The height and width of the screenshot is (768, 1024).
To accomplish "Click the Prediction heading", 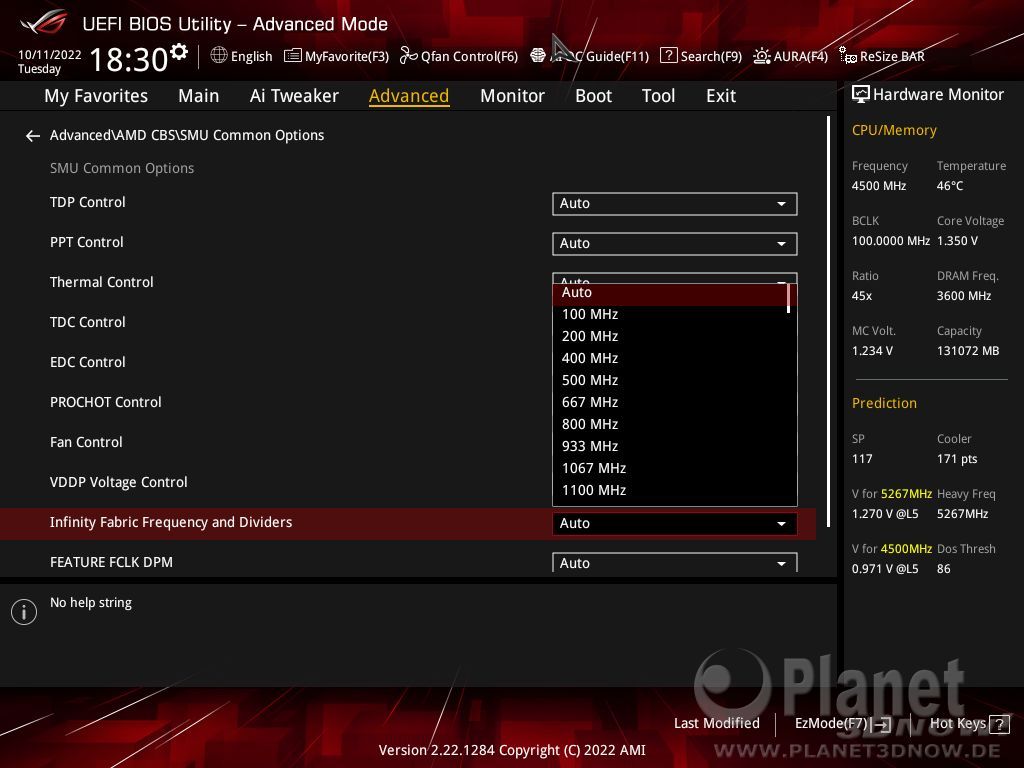I will coord(884,403).
